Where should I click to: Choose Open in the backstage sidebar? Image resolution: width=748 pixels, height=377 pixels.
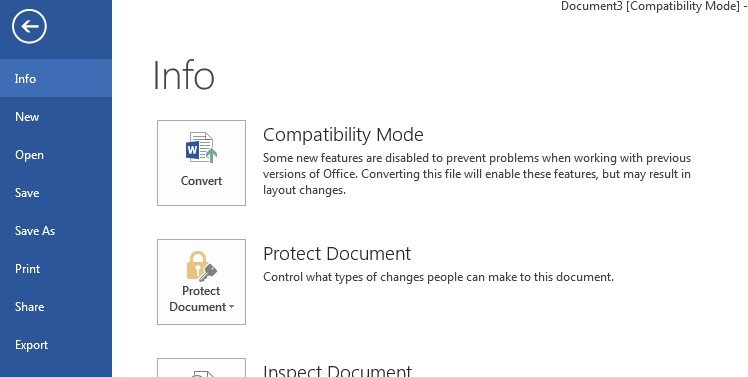click(56, 155)
